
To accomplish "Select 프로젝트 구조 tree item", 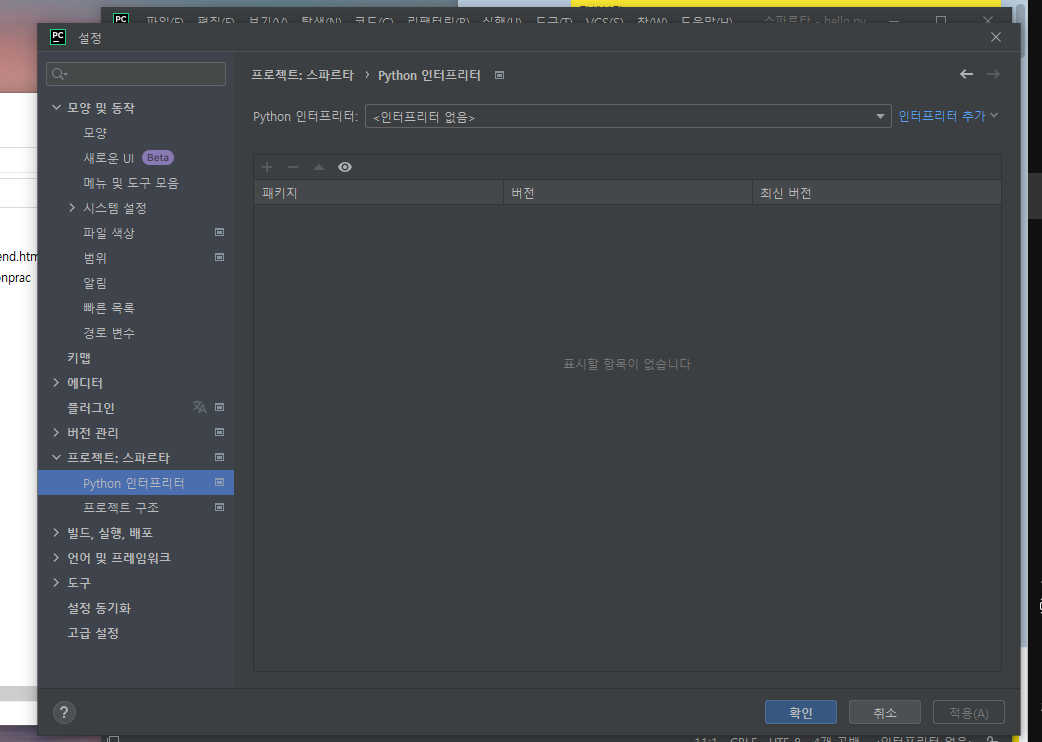I will coord(121,508).
